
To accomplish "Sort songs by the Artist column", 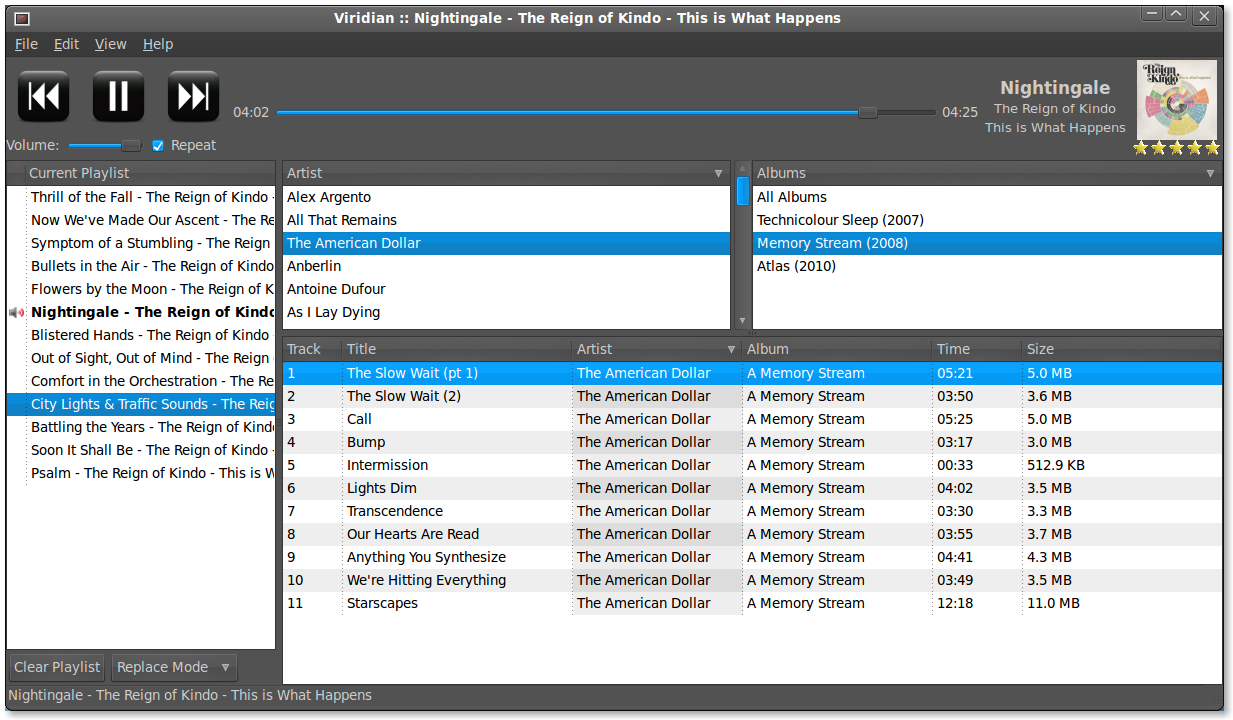I will click(656, 349).
